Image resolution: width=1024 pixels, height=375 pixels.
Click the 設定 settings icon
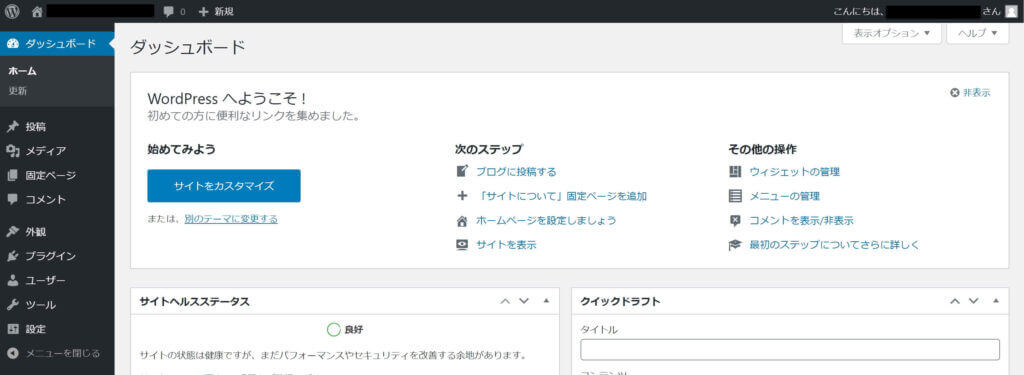pyautogui.click(x=12, y=329)
